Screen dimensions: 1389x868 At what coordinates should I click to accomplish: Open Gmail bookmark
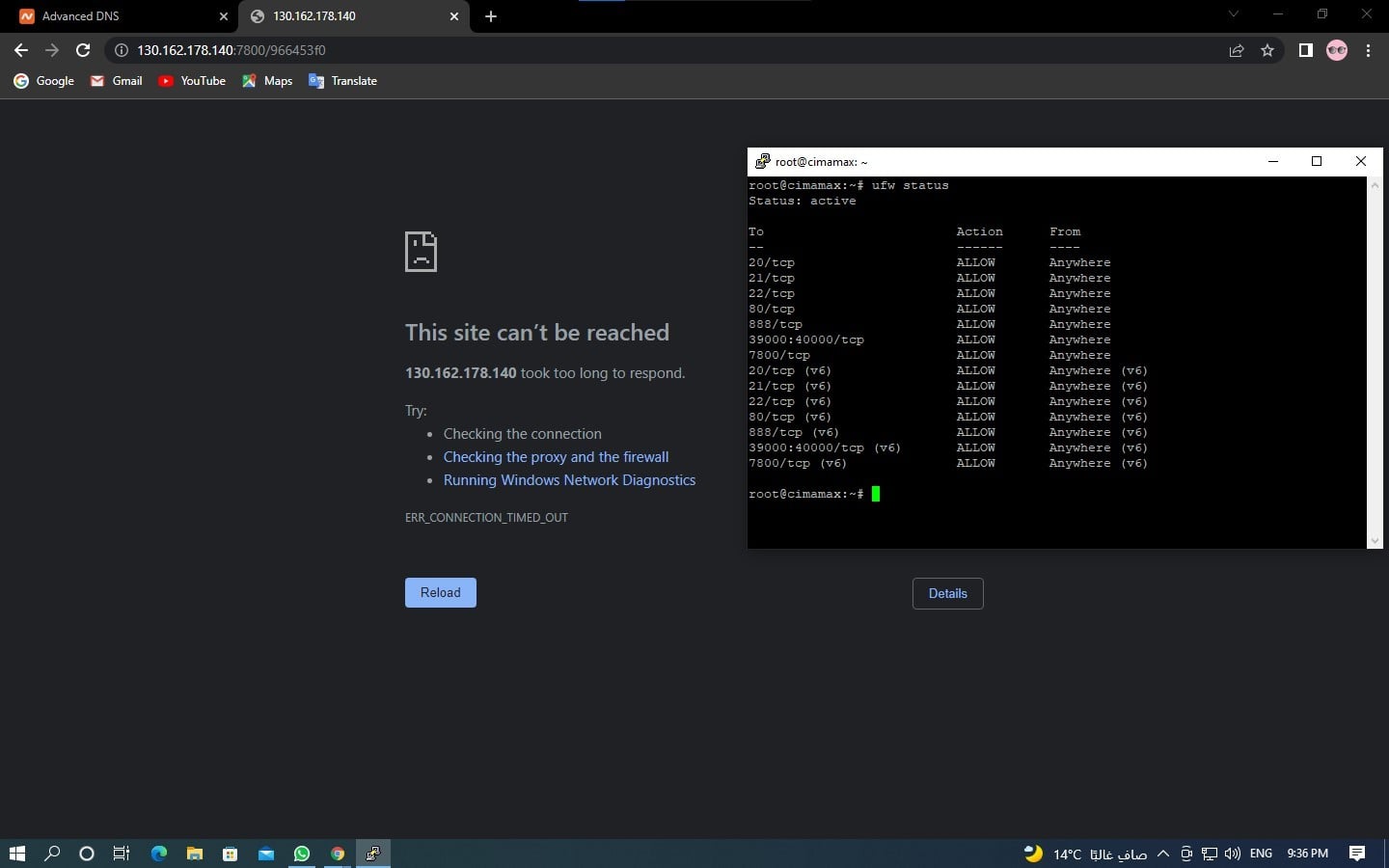[x=117, y=81]
